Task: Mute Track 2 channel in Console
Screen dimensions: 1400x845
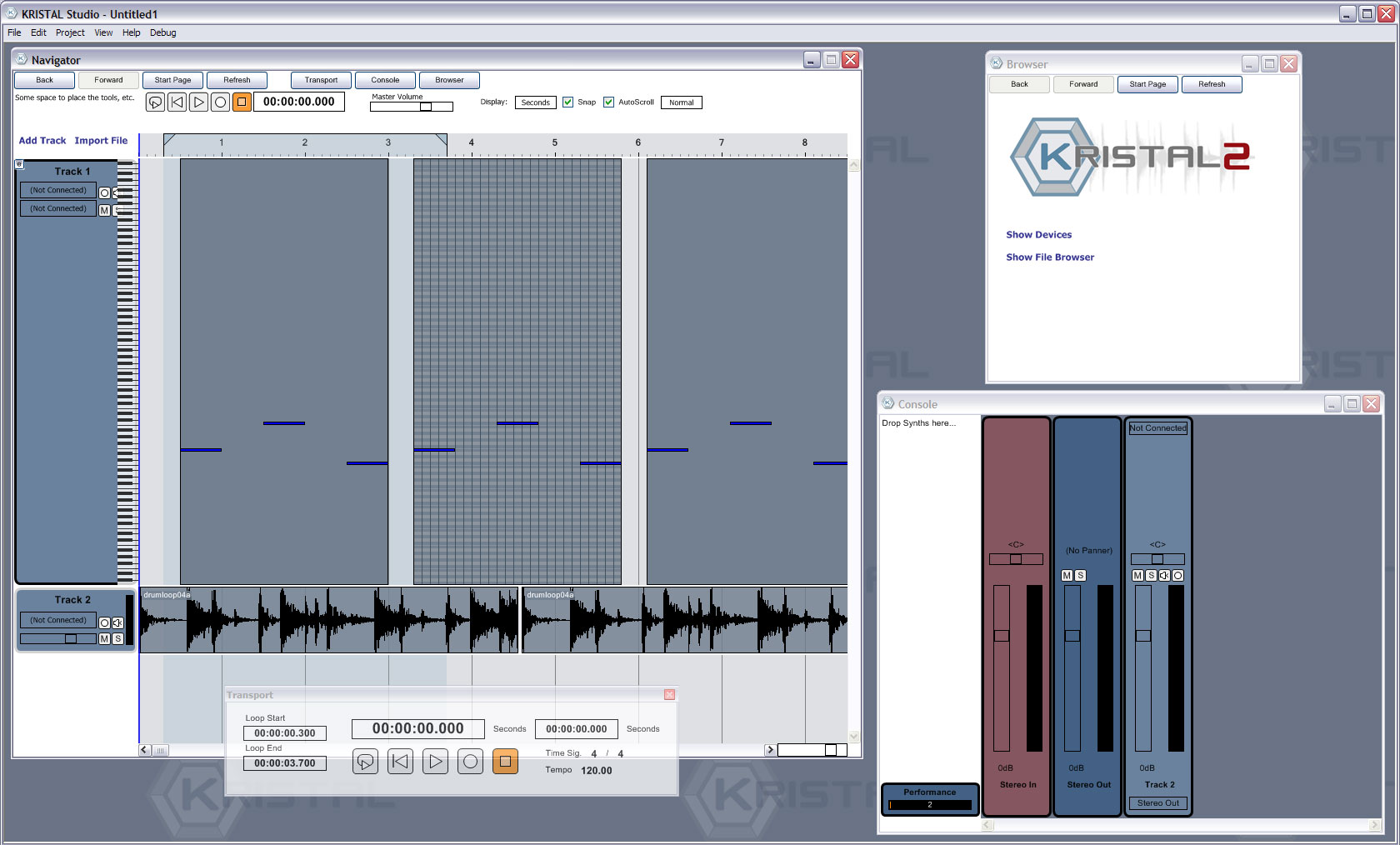Action: point(1137,576)
